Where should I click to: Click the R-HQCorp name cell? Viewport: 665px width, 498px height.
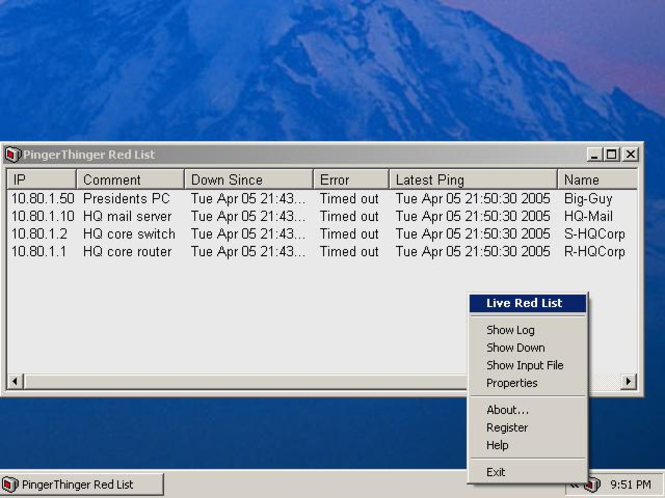[595, 252]
